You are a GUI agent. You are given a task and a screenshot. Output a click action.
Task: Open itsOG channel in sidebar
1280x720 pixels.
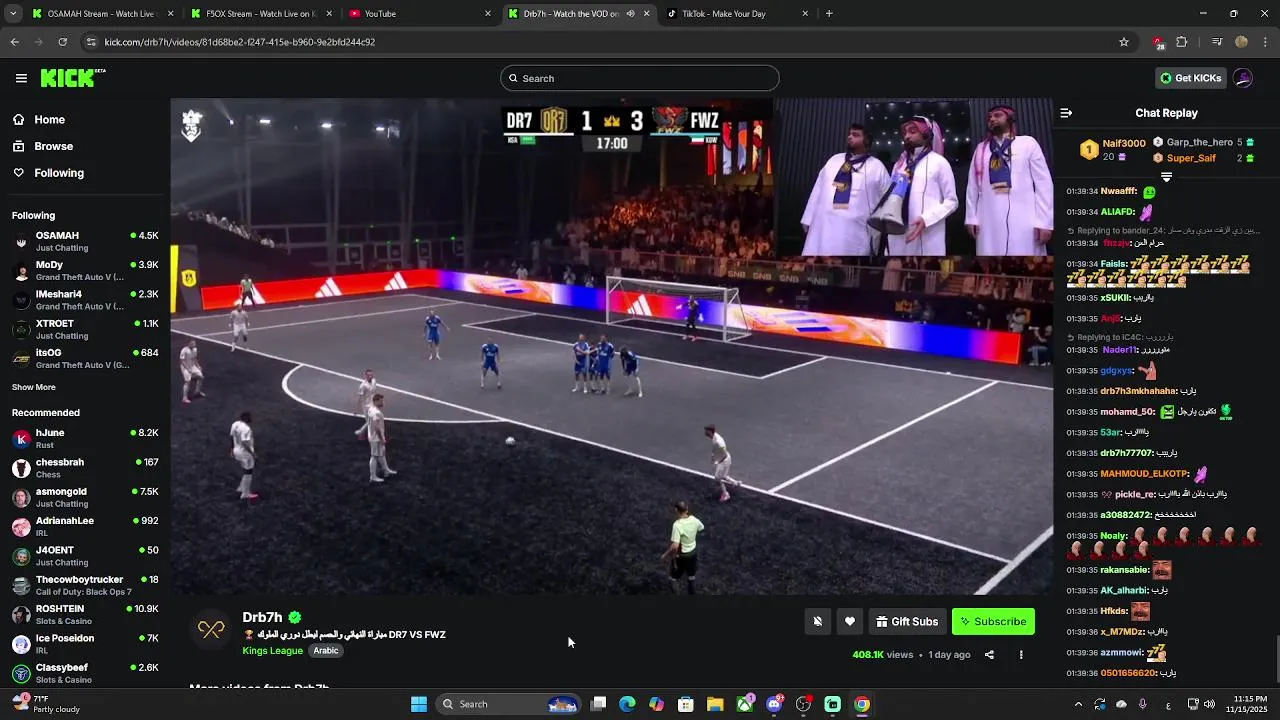85,359
